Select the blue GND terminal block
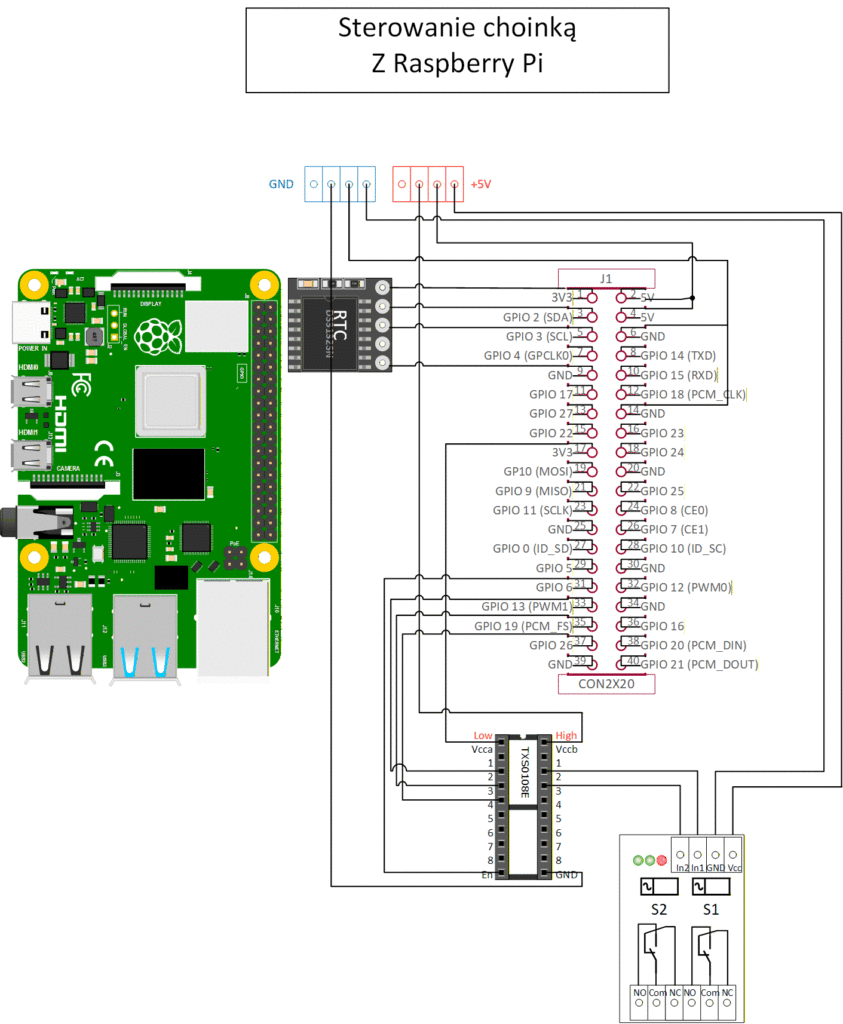This screenshot has height=1024, width=843. click(x=340, y=184)
